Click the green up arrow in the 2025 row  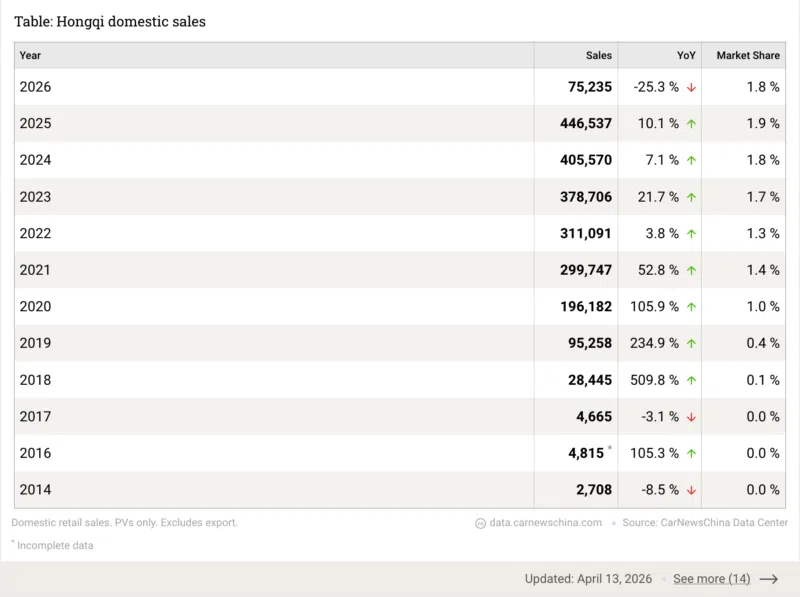(x=691, y=124)
